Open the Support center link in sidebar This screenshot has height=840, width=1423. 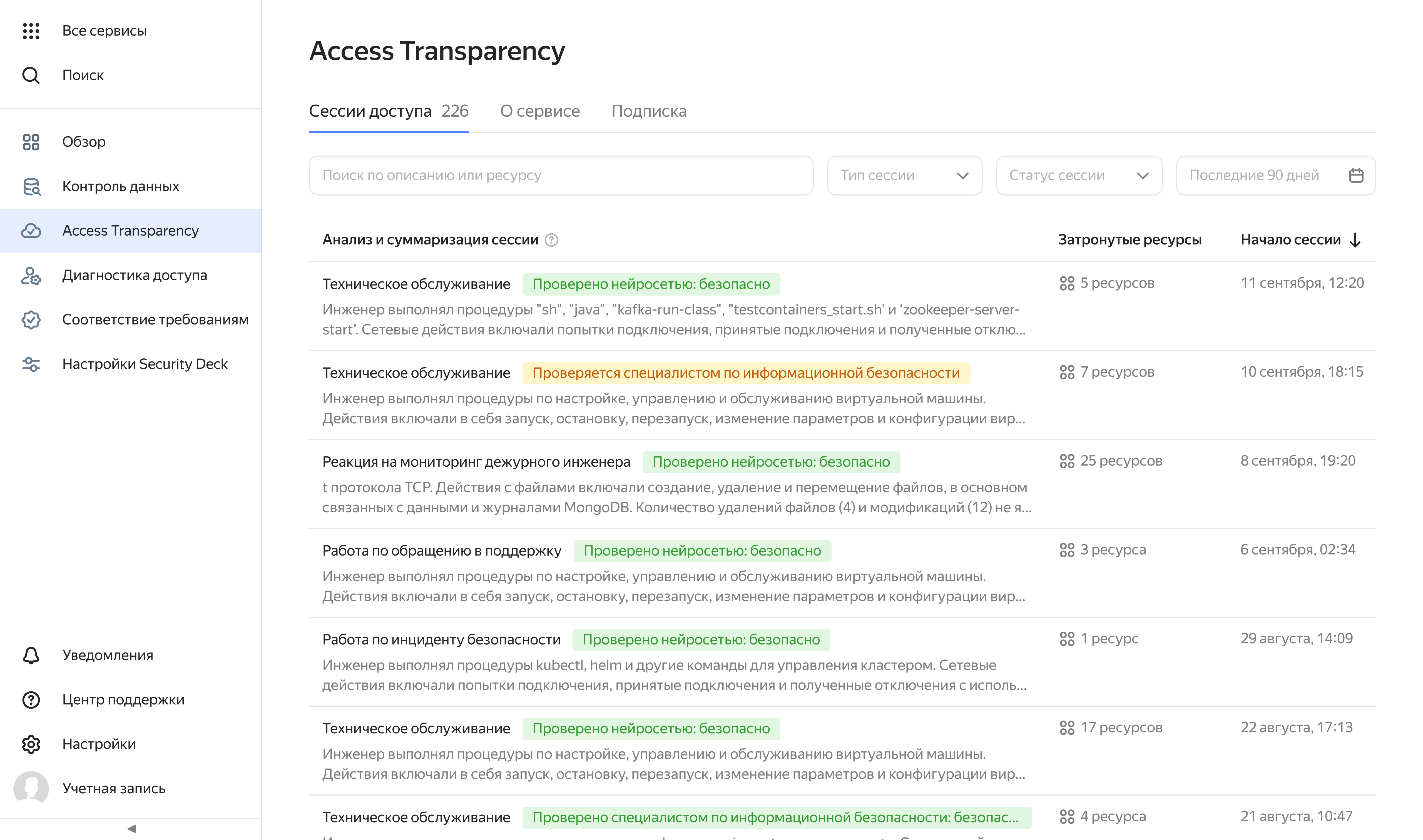(123, 700)
